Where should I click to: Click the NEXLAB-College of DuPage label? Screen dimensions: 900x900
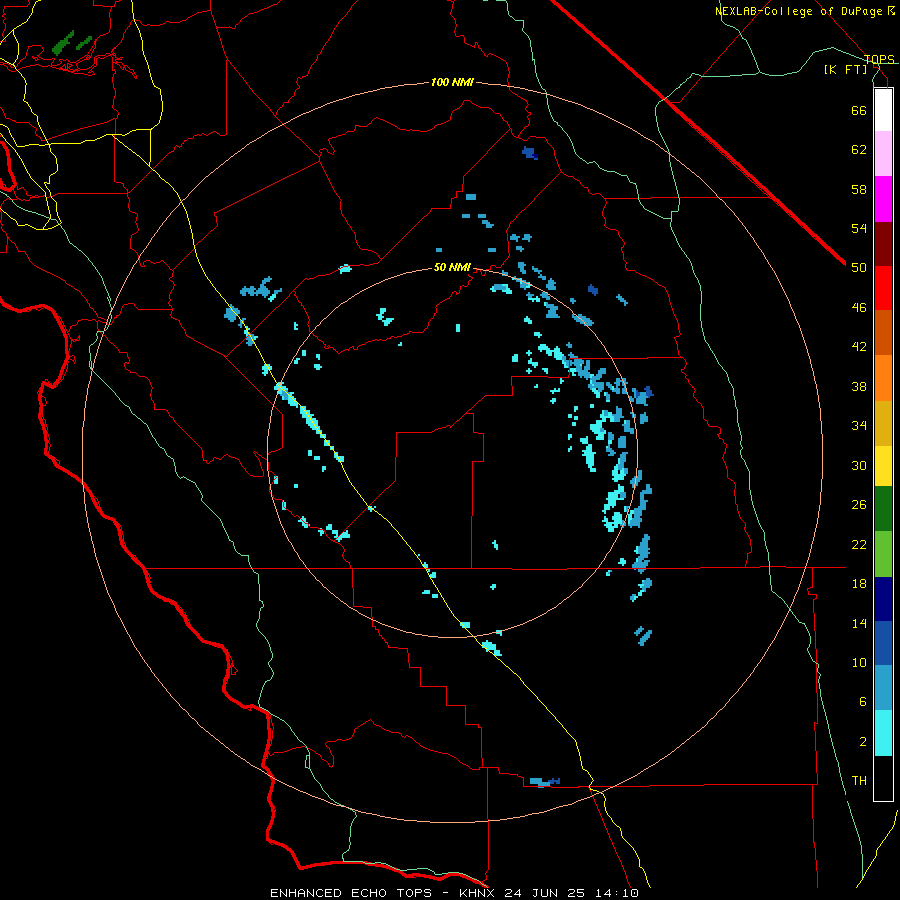point(805,11)
